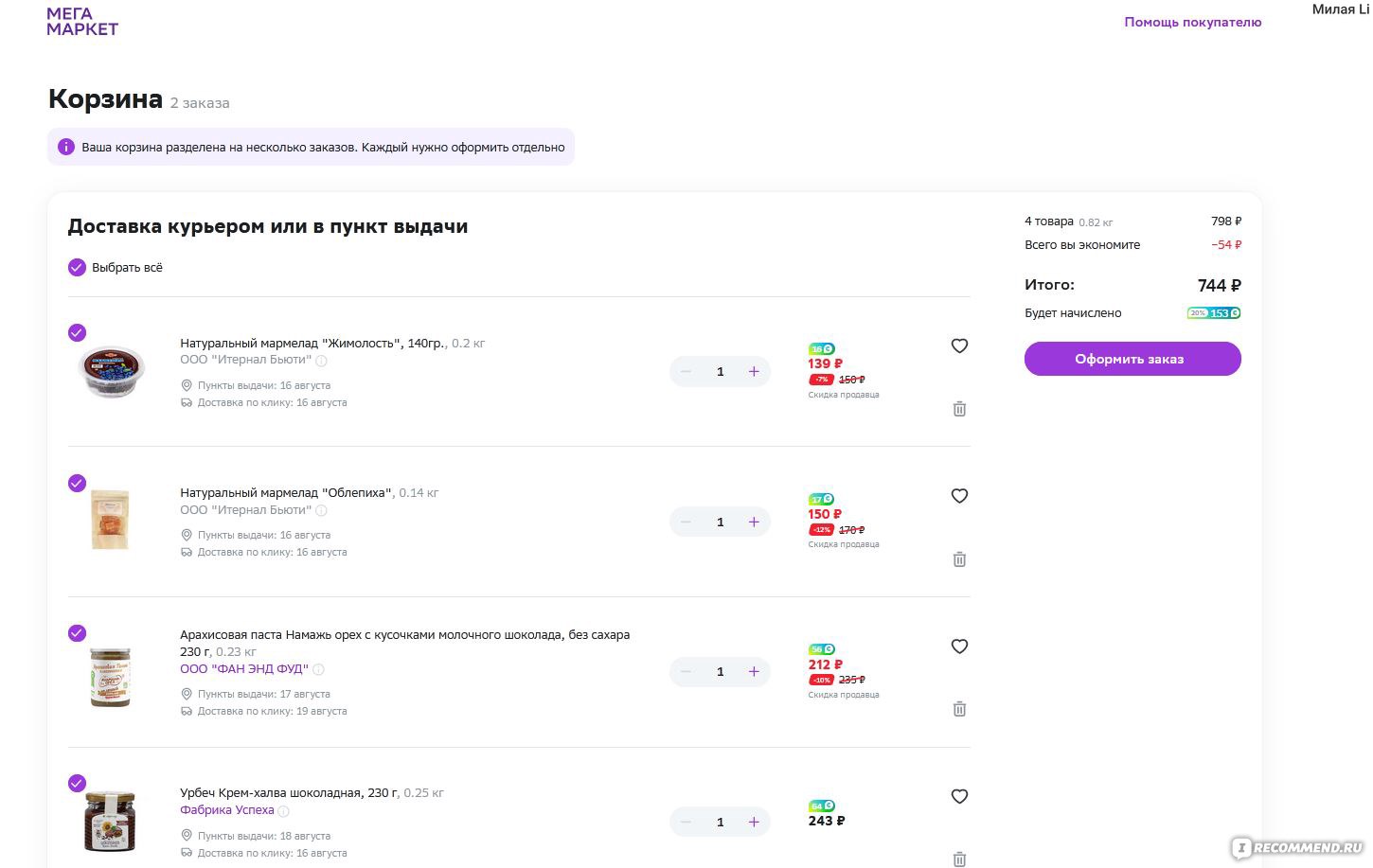The image size is (1373, 868).
Task: Uncheck the Урбеч Крем-халва item checkbox
Action: coord(77,783)
